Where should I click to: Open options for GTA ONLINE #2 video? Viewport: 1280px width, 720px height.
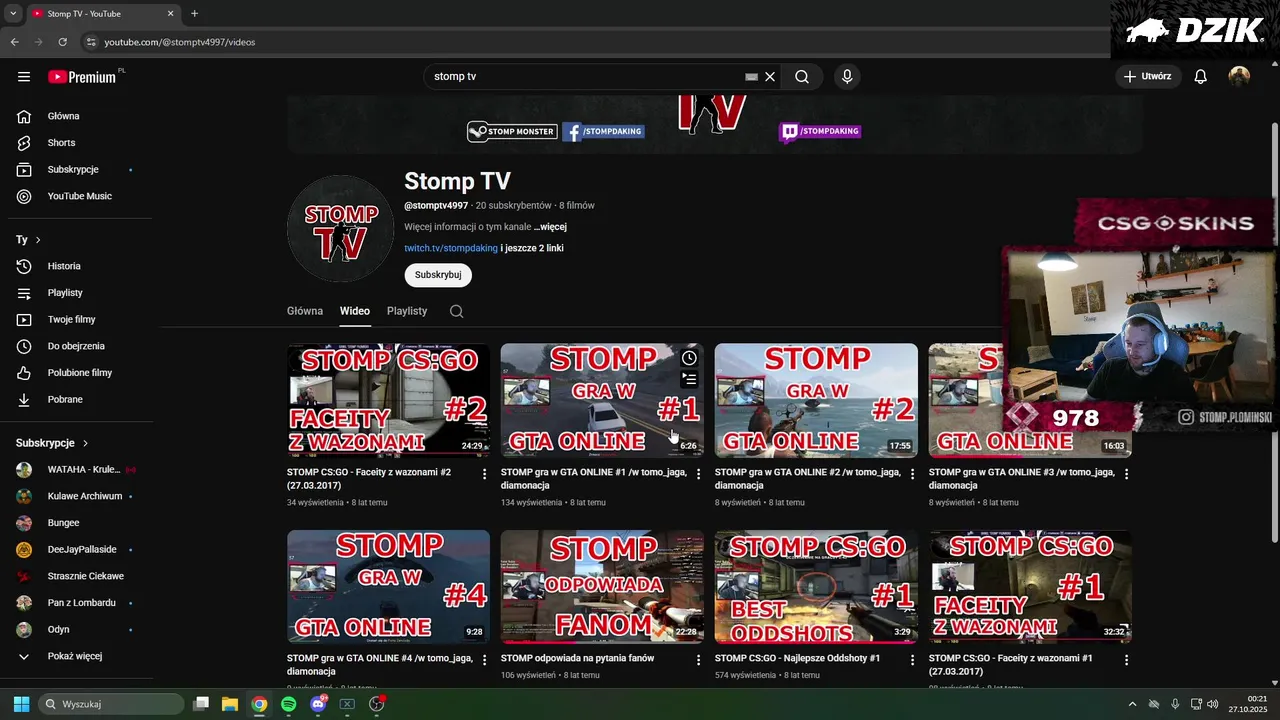913,474
